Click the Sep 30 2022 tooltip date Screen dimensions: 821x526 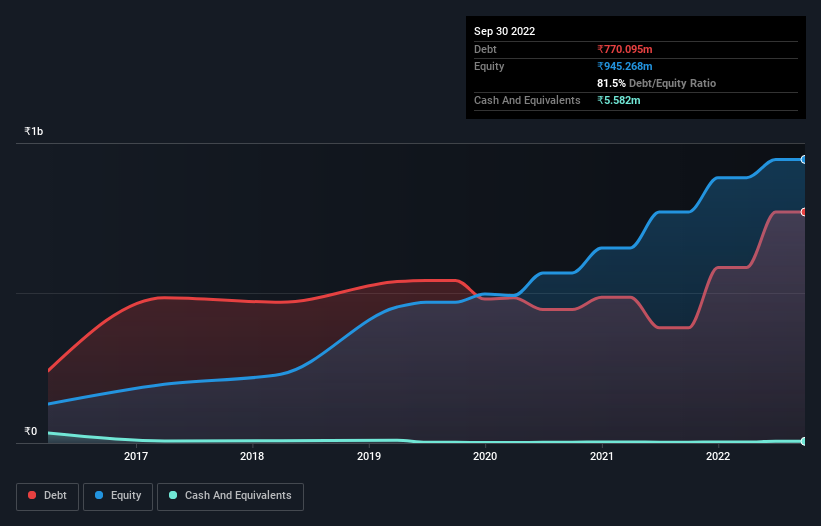tap(504, 31)
